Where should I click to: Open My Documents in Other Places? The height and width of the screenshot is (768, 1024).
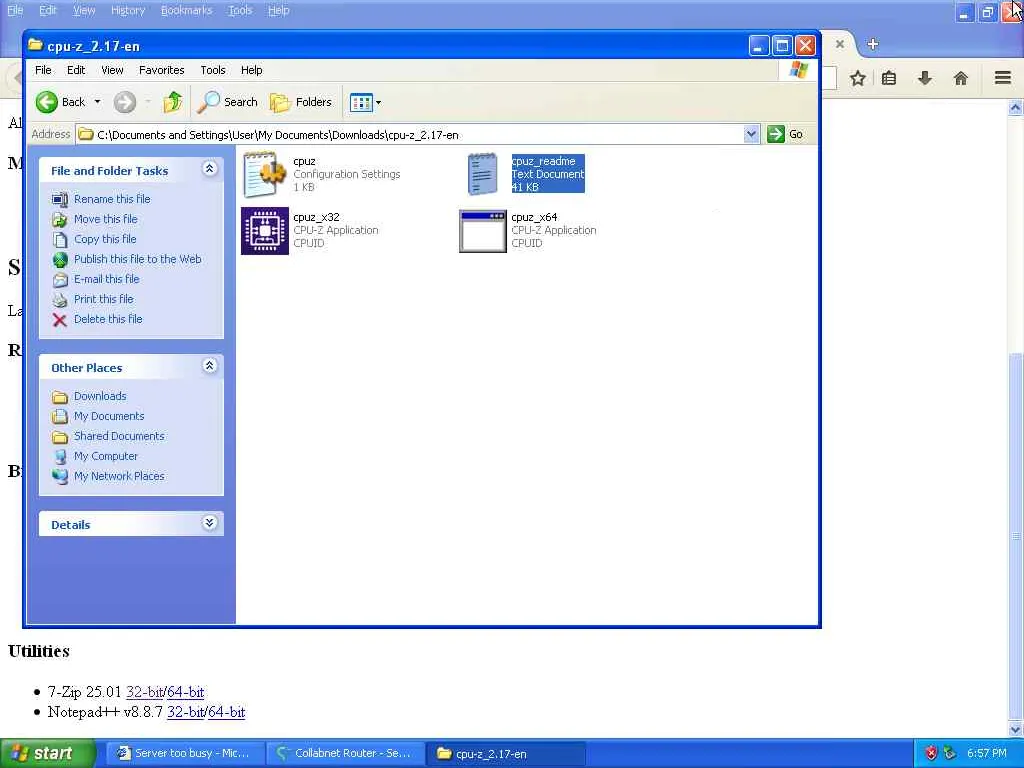tap(109, 416)
